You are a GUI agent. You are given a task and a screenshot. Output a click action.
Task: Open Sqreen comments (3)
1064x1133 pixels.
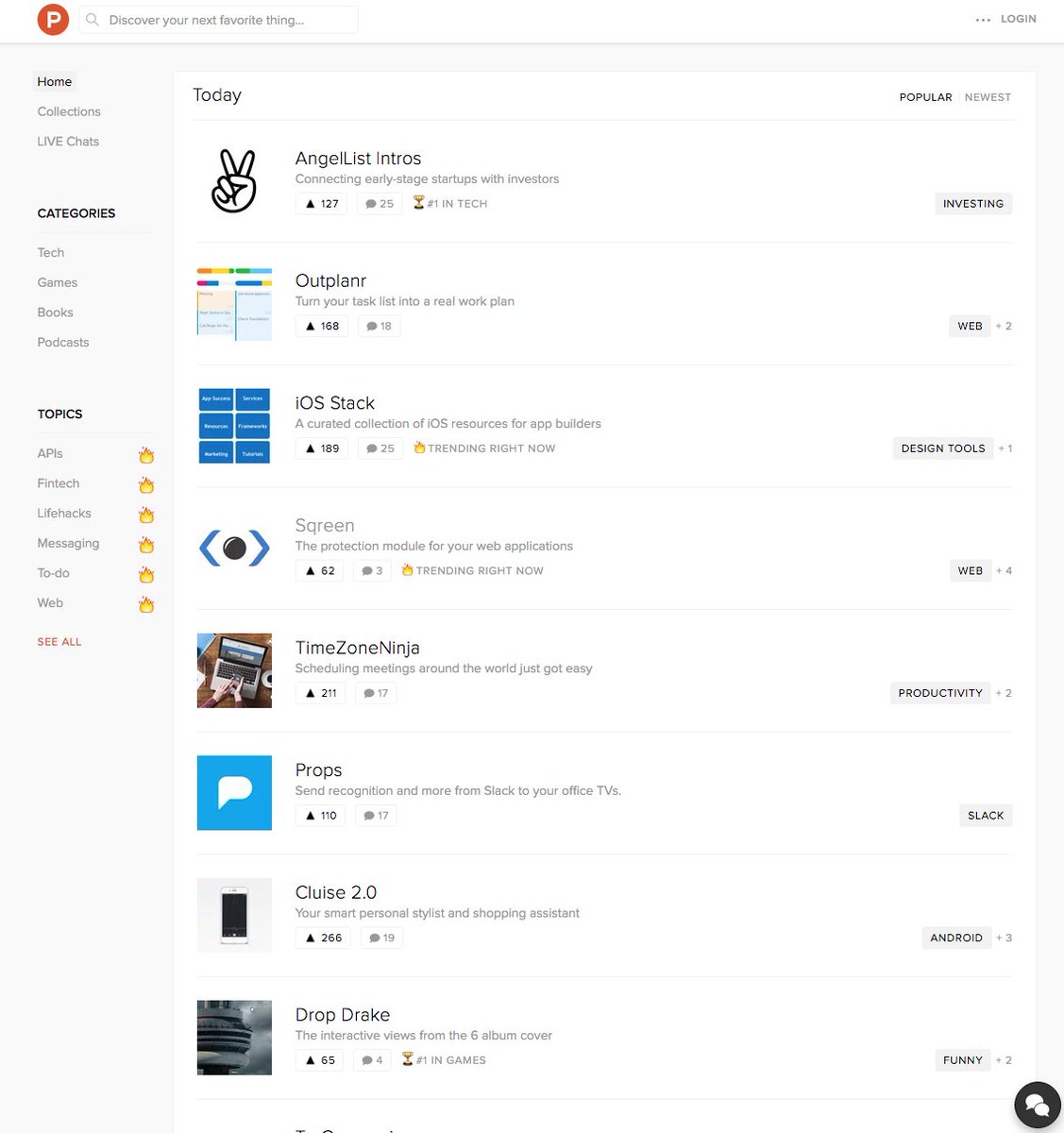[372, 571]
